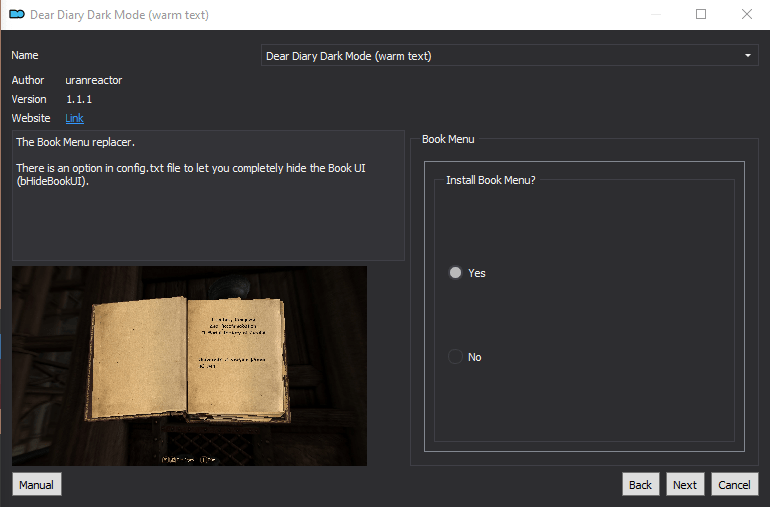
Task: Click the 'Install Book Menu?' group label
Action: tap(490, 180)
